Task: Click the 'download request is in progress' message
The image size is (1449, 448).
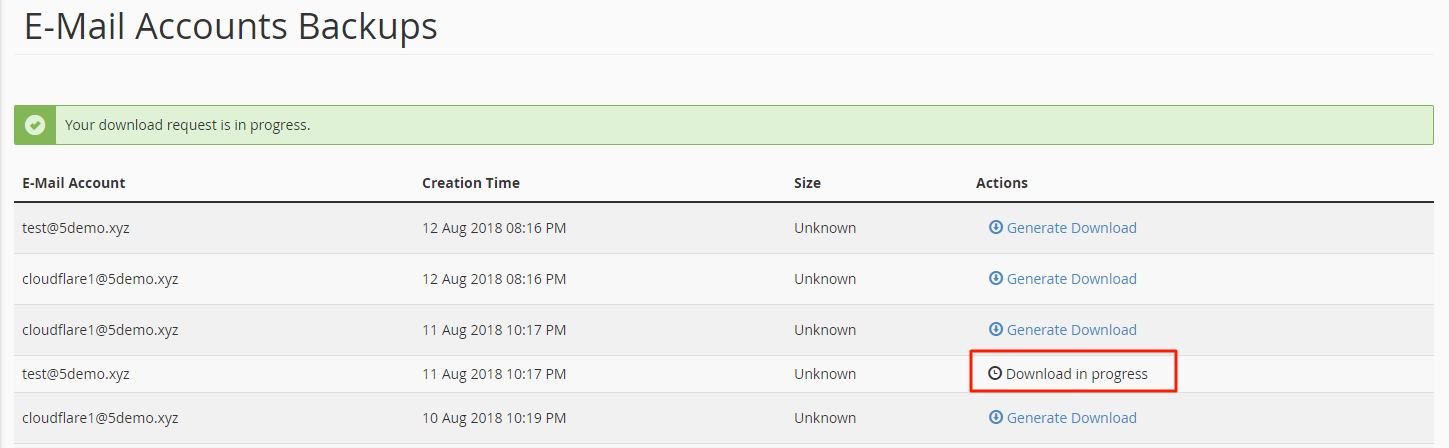Action: 188,125
